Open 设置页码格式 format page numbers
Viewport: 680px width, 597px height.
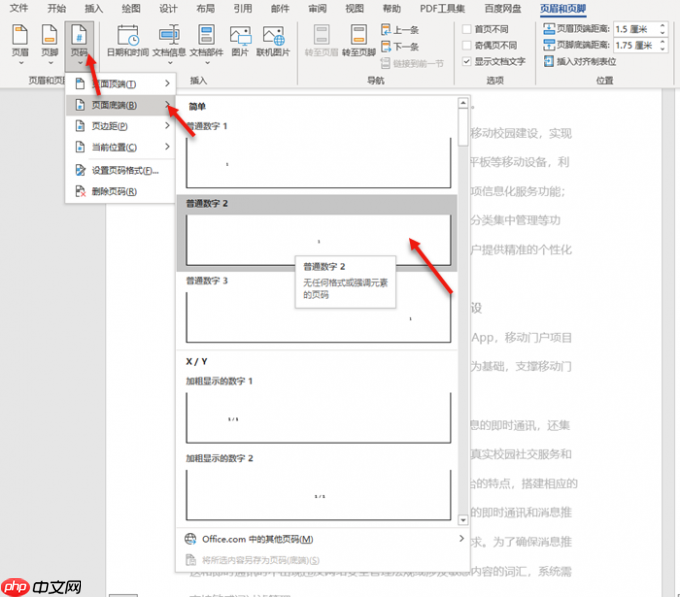pyautogui.click(x=120, y=170)
